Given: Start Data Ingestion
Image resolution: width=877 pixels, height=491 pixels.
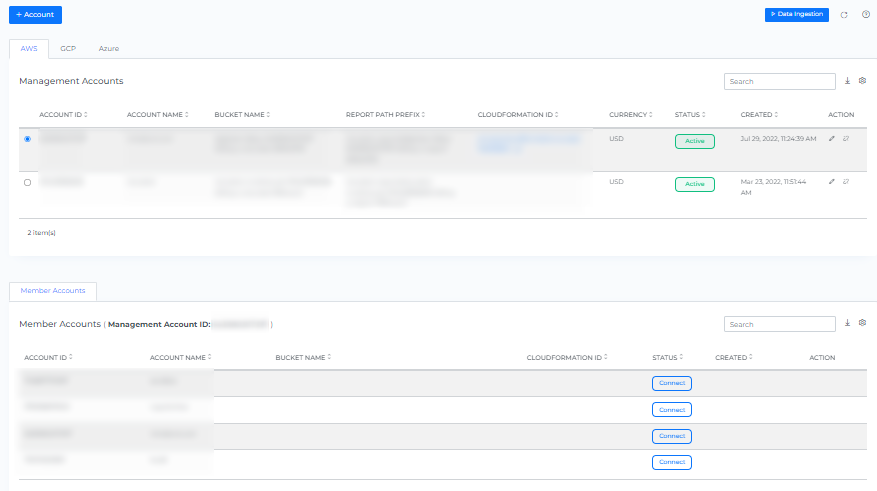Looking at the screenshot, I should 796,15.
